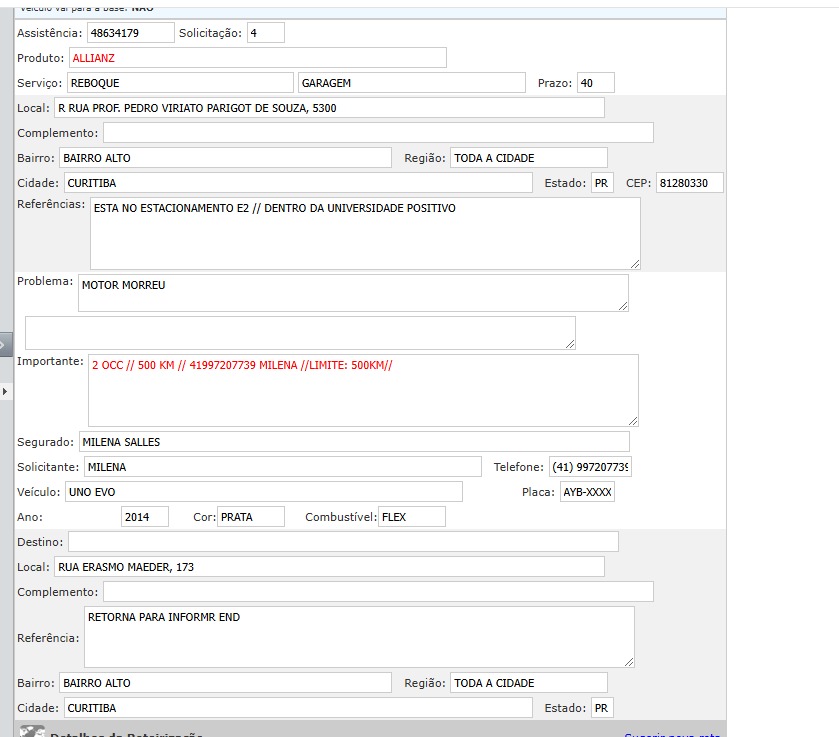Select the Placa field AYB-XXXX

click(588, 492)
